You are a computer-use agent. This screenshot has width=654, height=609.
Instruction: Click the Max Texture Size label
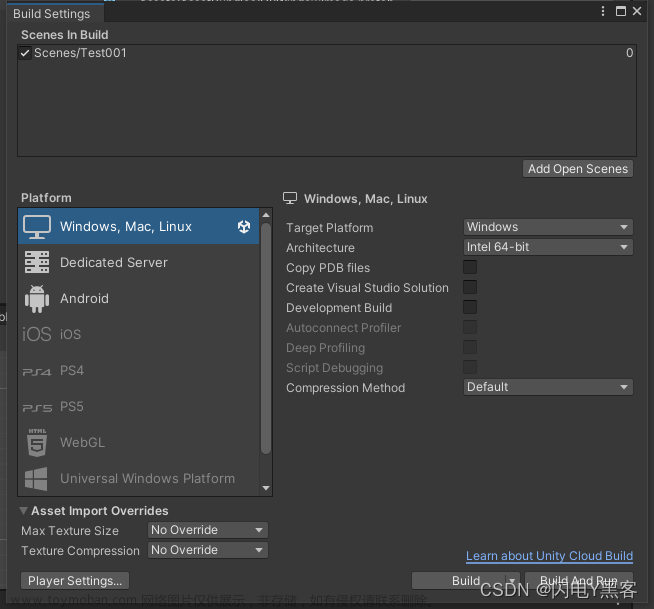pos(70,531)
